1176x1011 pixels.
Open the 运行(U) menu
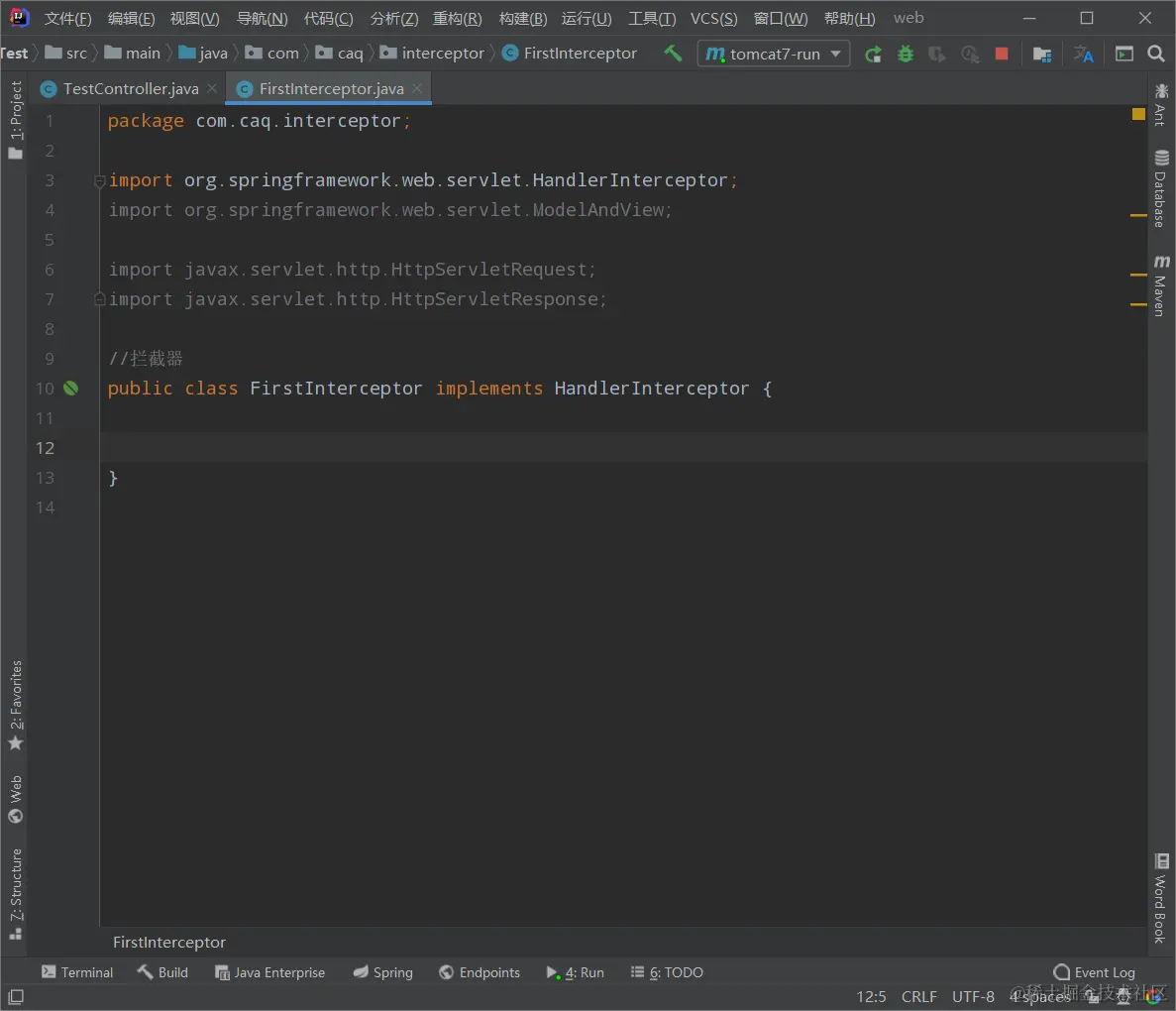(587, 18)
